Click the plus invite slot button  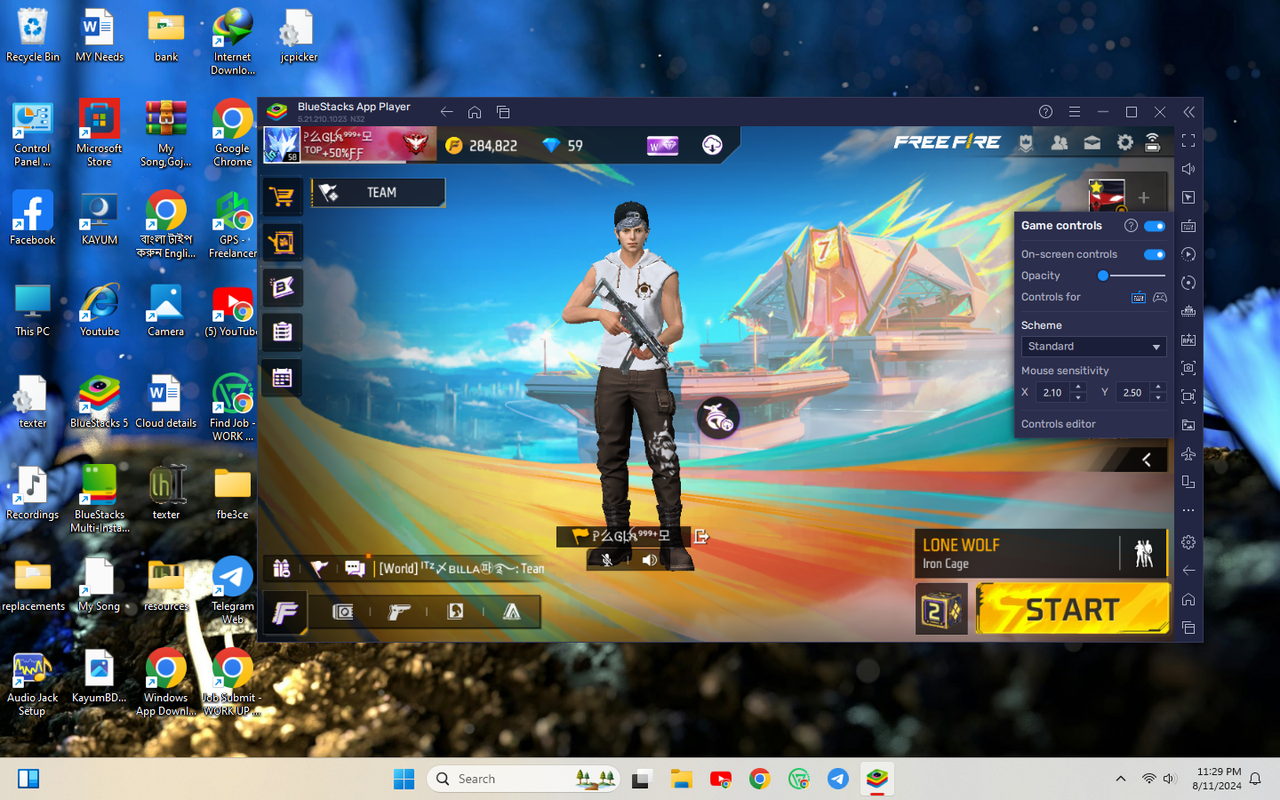tap(1144, 198)
